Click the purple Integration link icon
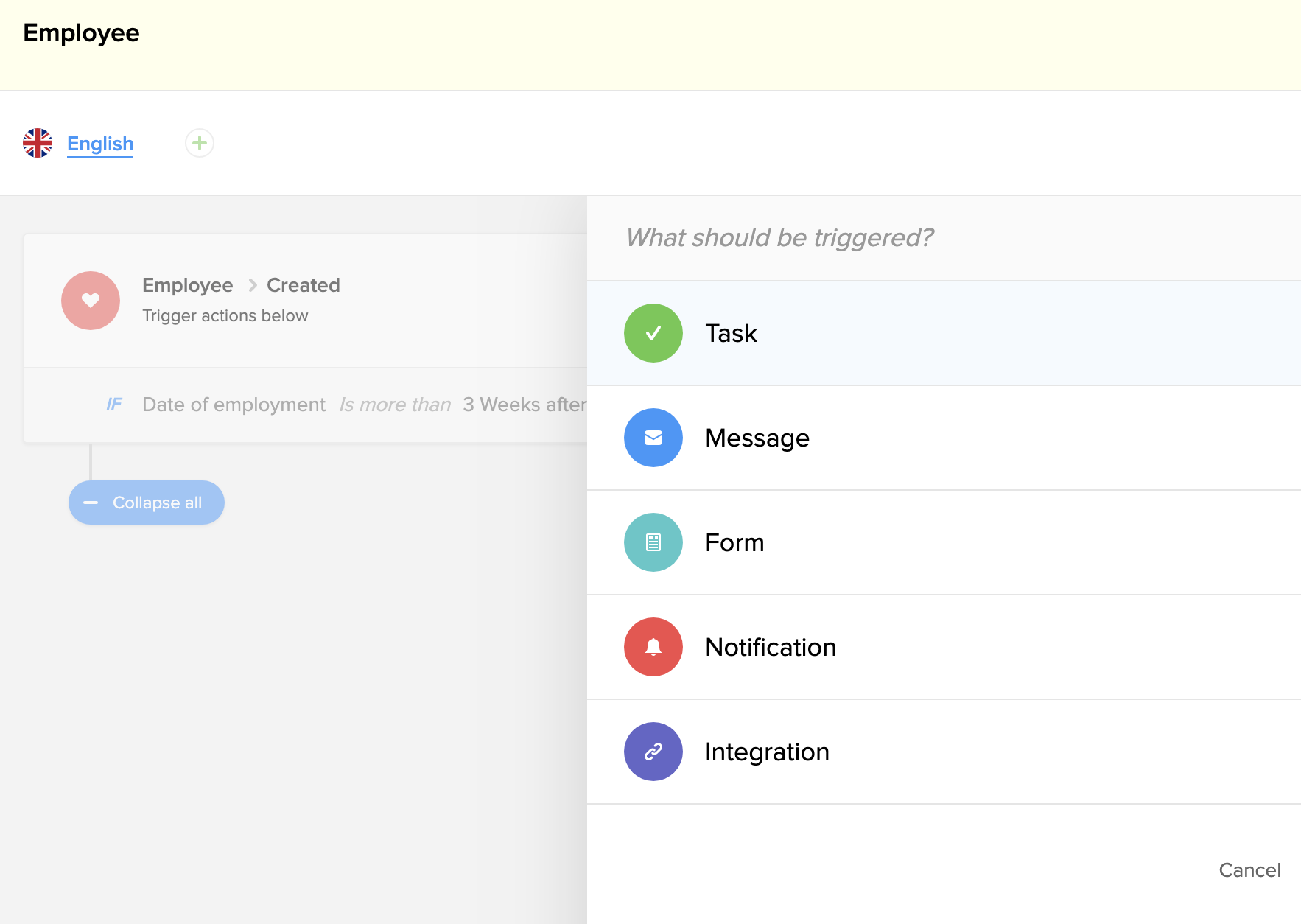Image resolution: width=1301 pixels, height=924 pixels. (x=653, y=752)
